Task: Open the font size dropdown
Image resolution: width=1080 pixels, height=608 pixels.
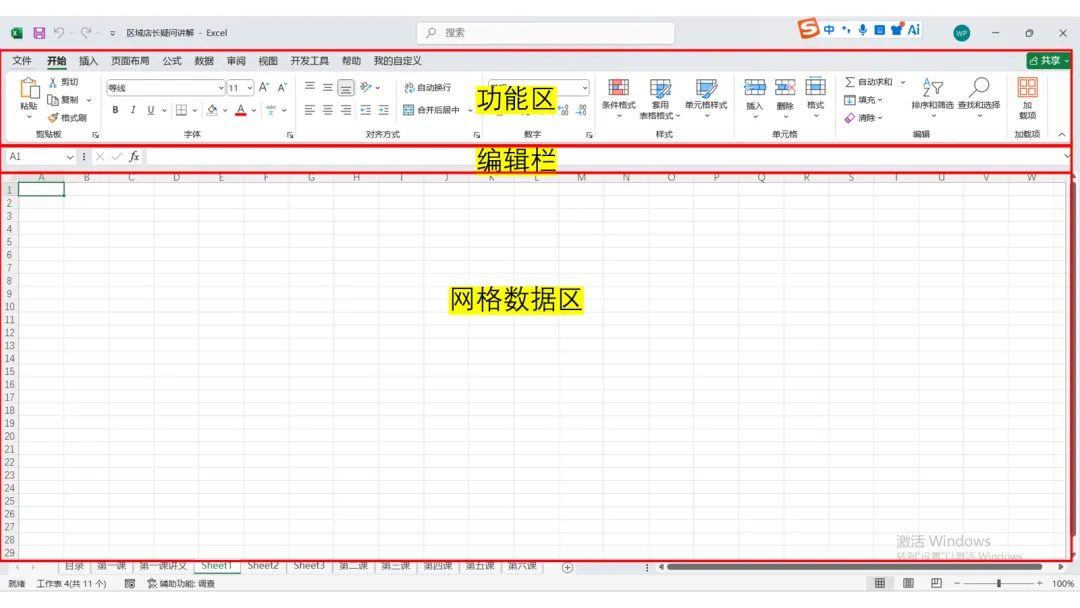Action: coord(249,87)
